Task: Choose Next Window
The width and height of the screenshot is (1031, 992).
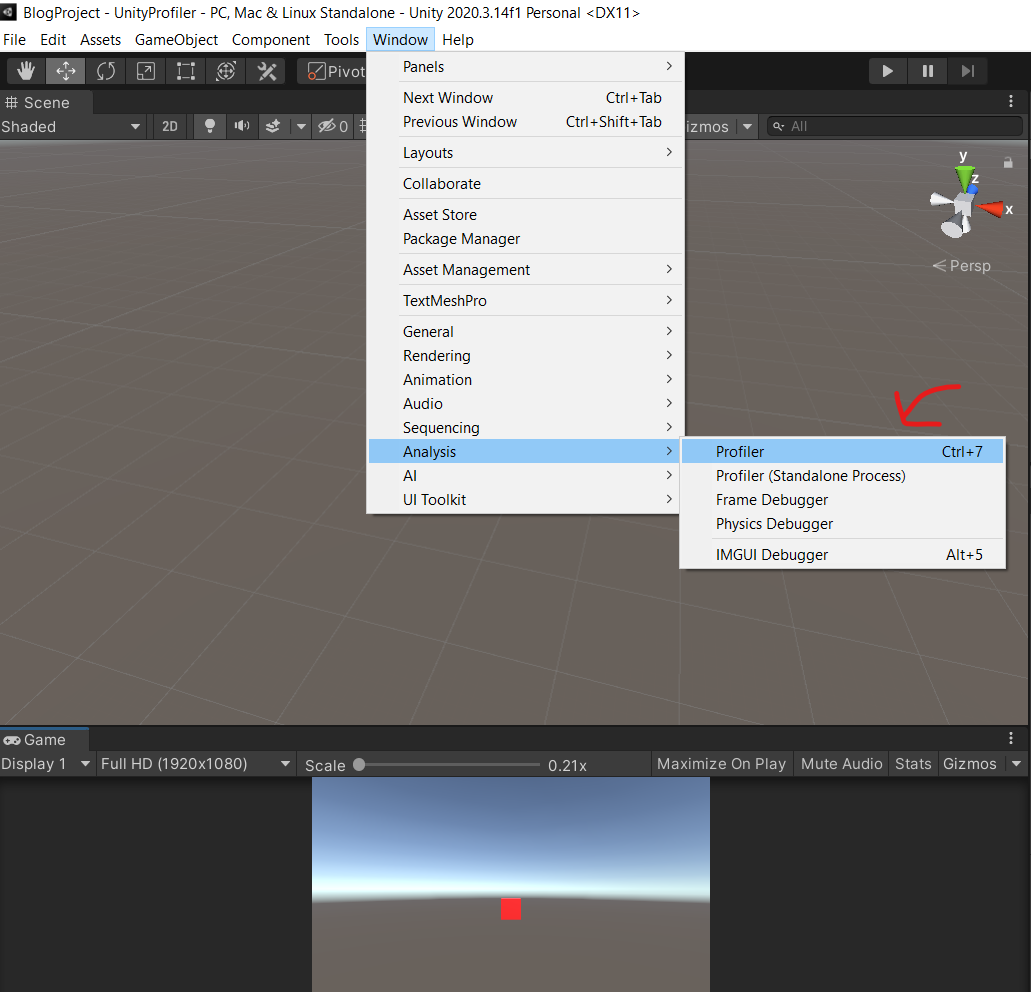Action: (x=525, y=98)
